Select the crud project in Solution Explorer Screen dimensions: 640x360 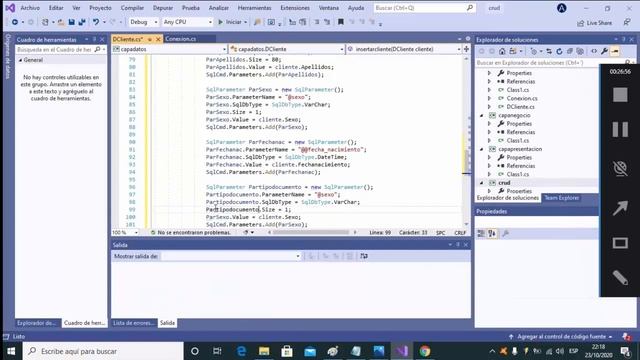504,183
